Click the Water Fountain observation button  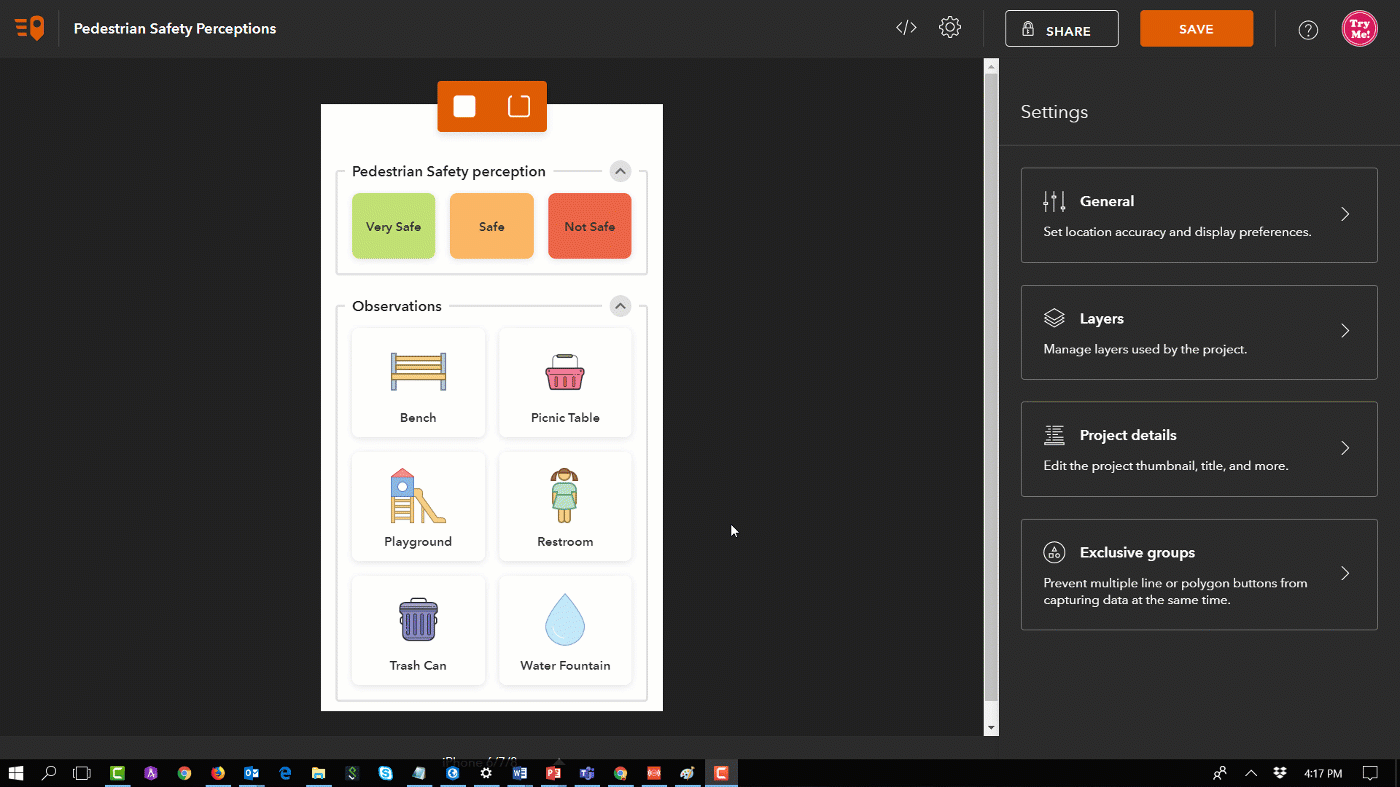(565, 630)
